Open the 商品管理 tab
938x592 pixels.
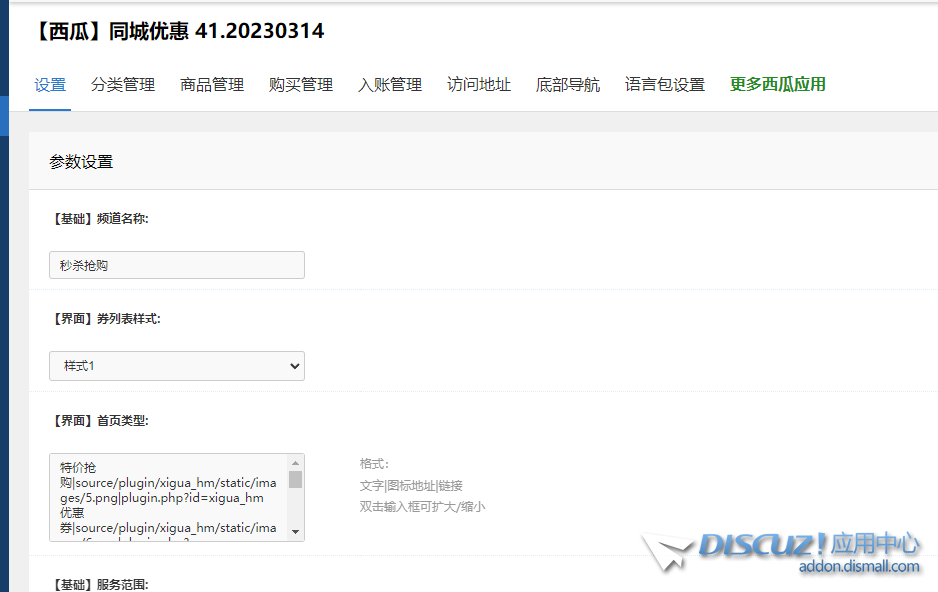(x=212, y=85)
